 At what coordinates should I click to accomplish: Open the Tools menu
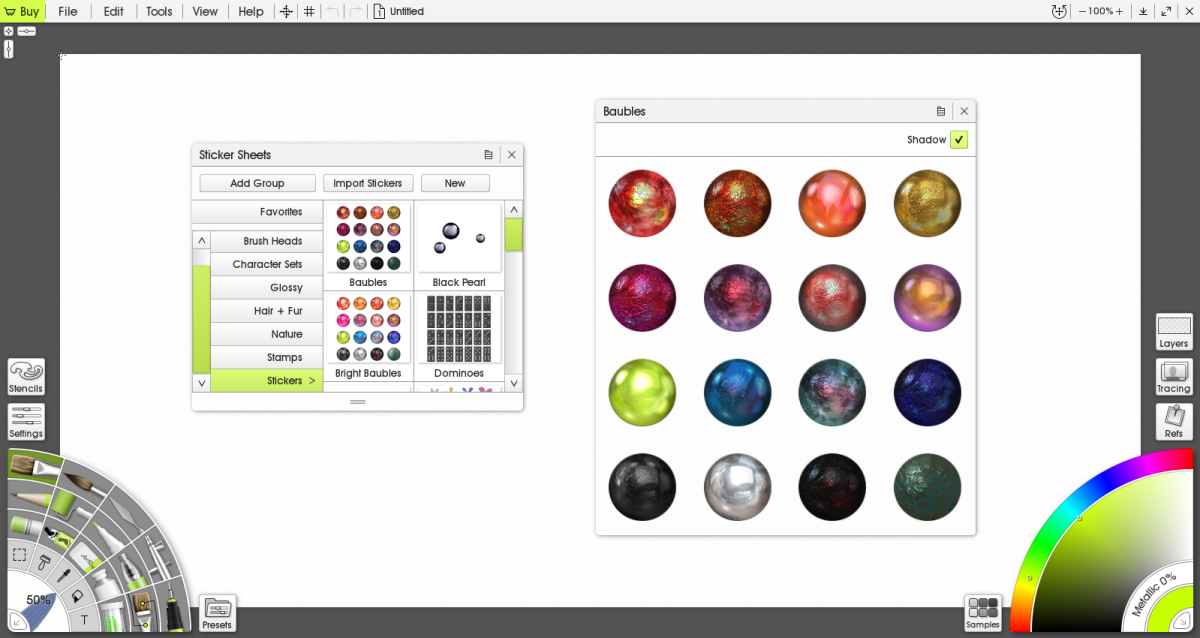point(159,11)
